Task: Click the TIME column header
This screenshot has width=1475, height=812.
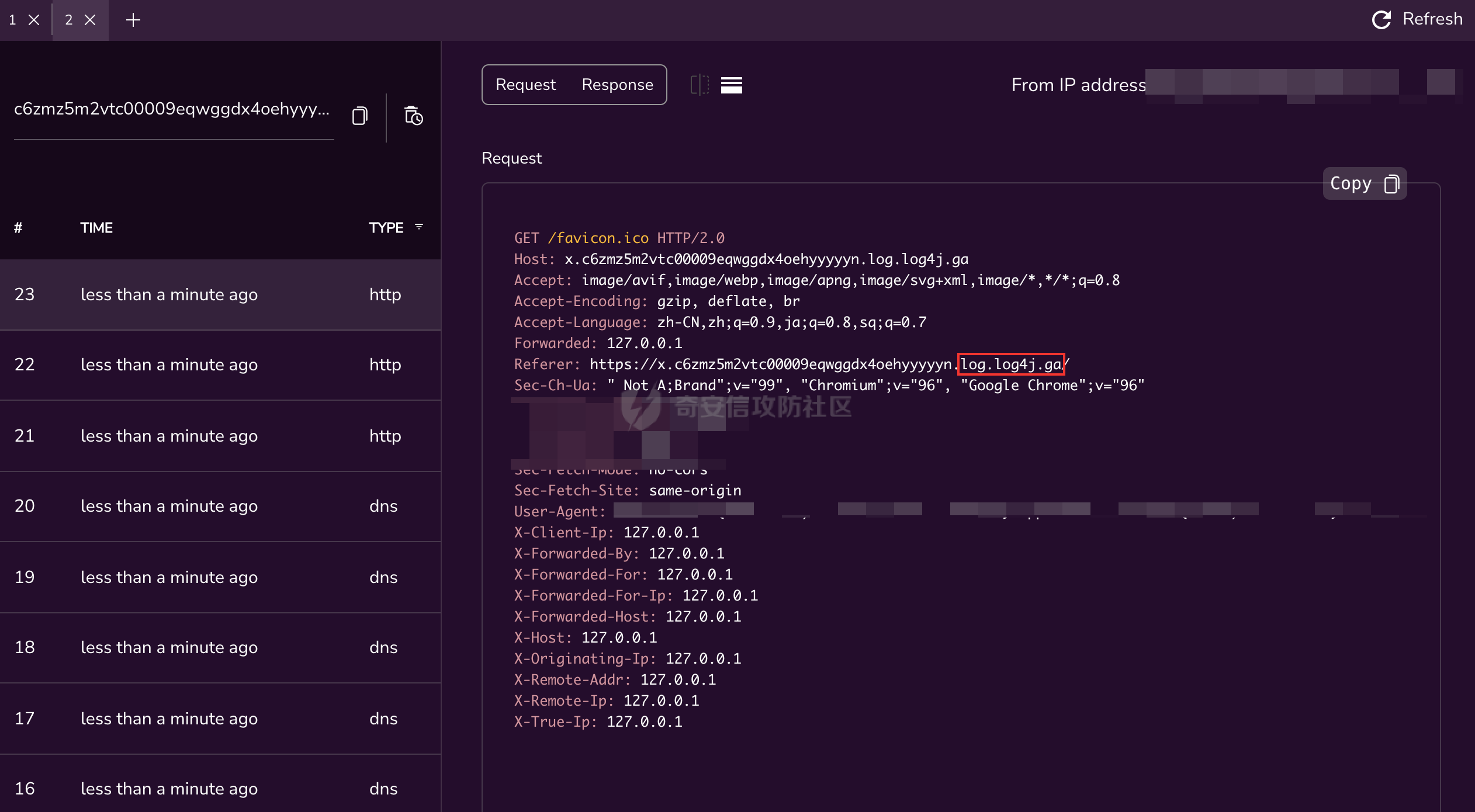Action: tap(96, 228)
